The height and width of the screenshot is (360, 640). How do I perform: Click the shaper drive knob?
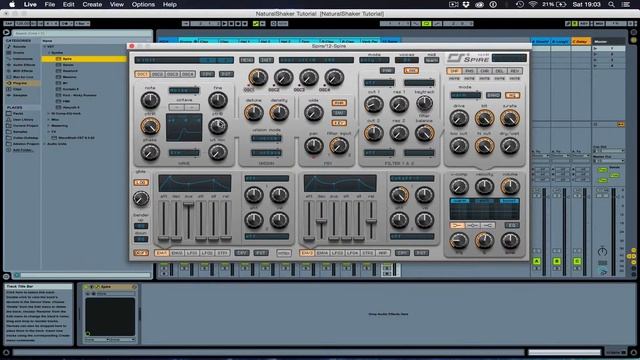(x=459, y=118)
